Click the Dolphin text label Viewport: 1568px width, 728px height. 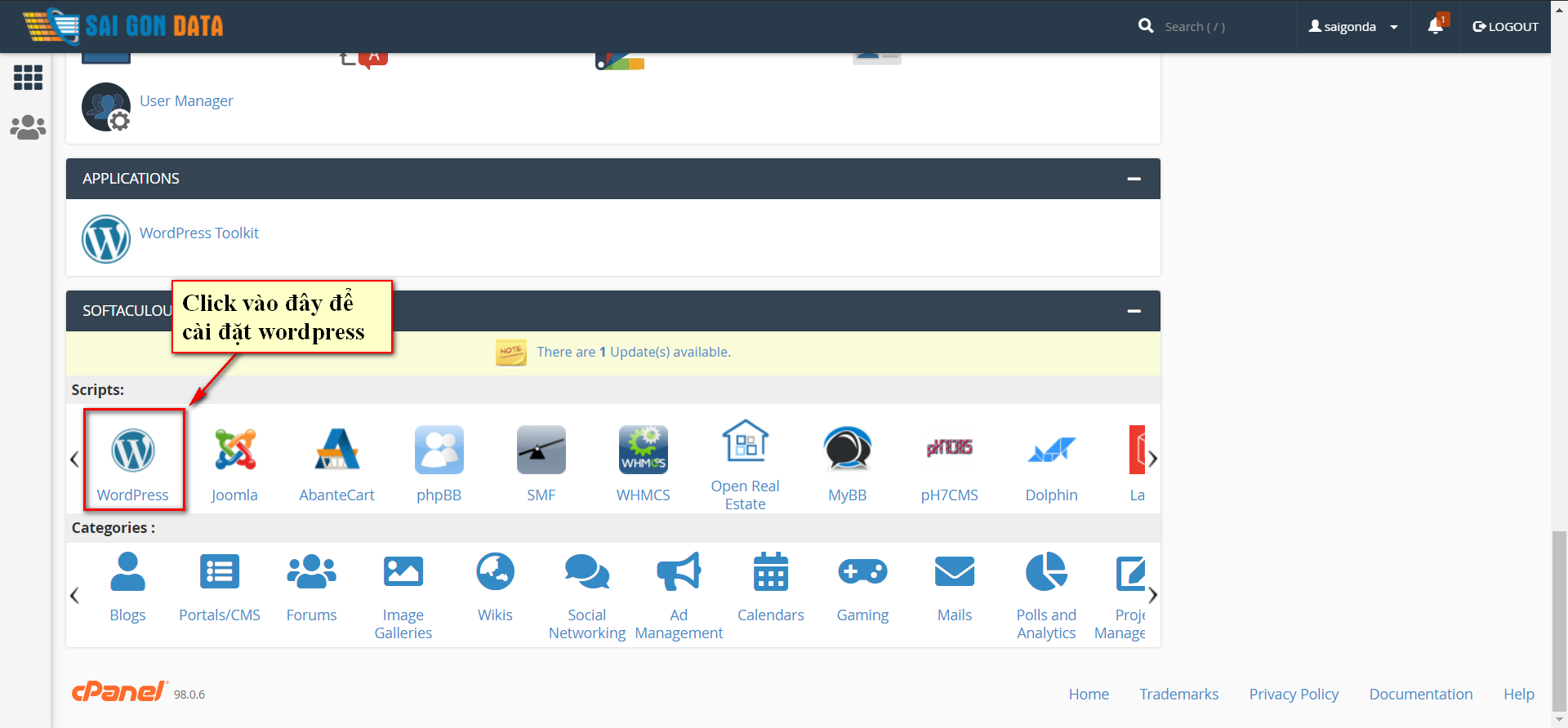click(x=1052, y=495)
